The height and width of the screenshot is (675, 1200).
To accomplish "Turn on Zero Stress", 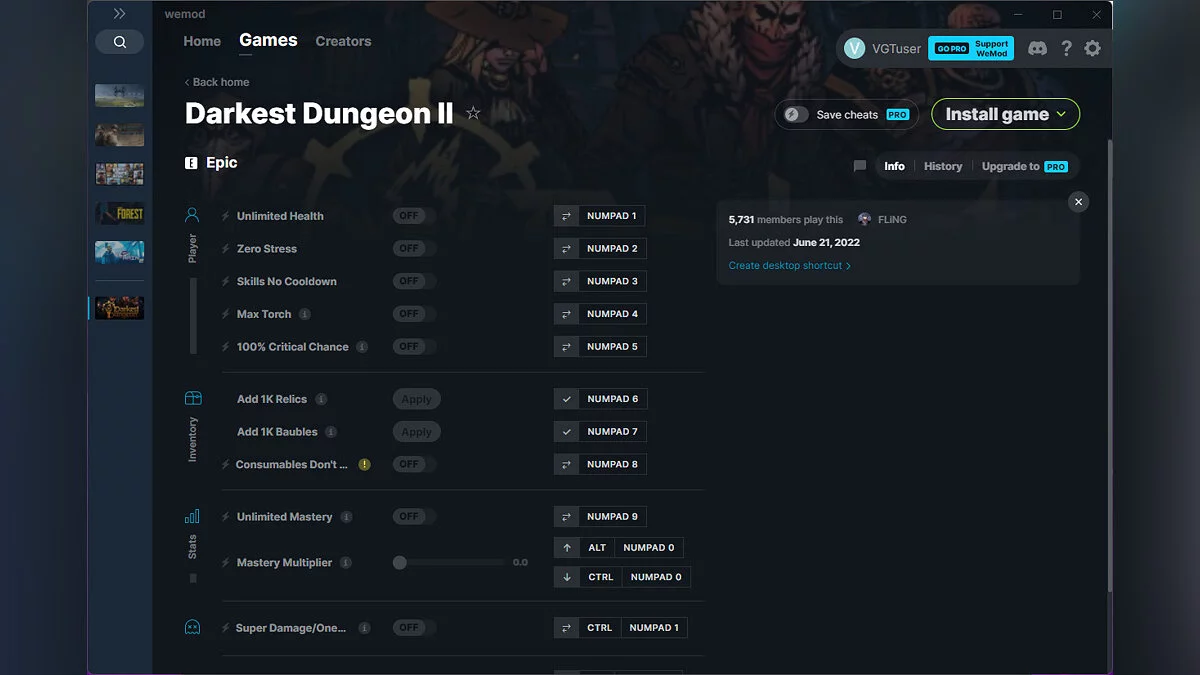I will [413, 248].
